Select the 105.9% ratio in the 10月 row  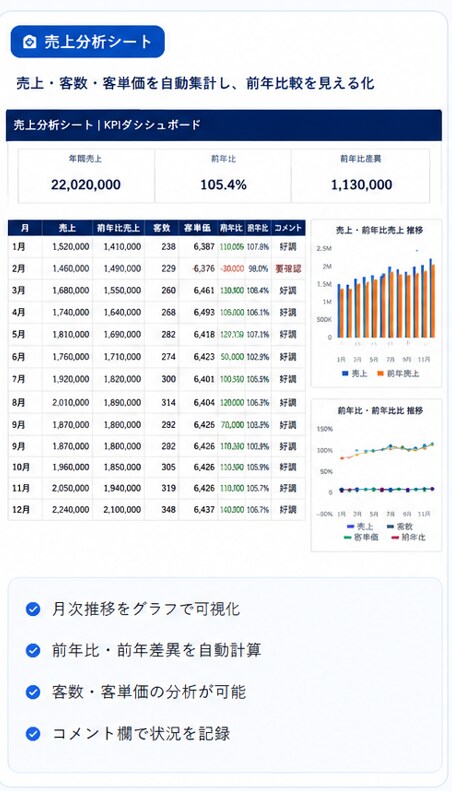pyautogui.click(x=258, y=467)
